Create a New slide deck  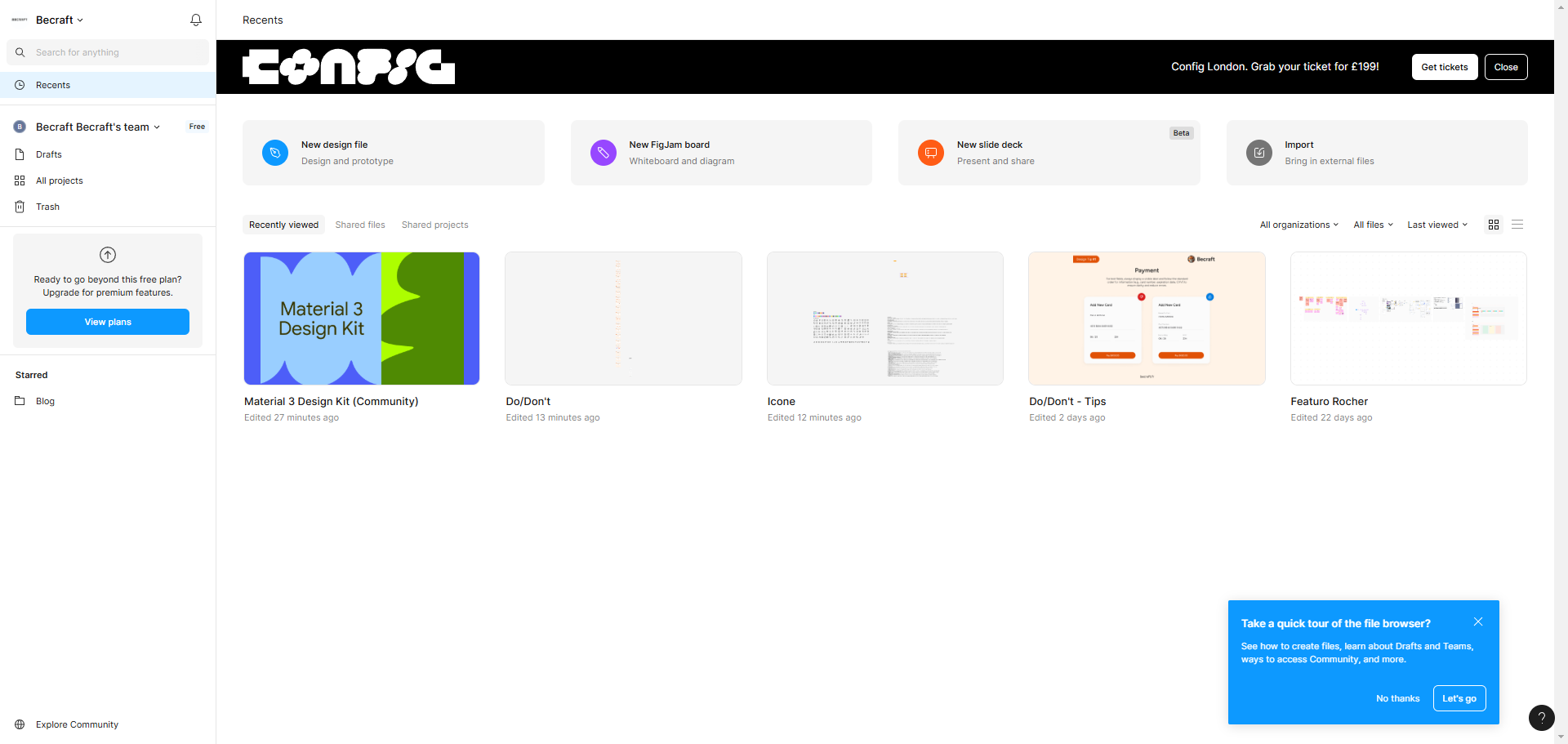coord(1049,153)
